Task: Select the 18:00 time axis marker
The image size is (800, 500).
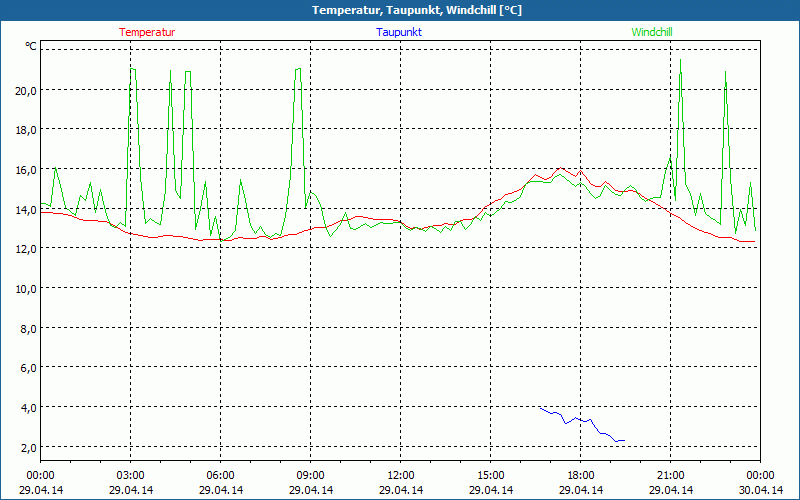Action: click(581, 475)
